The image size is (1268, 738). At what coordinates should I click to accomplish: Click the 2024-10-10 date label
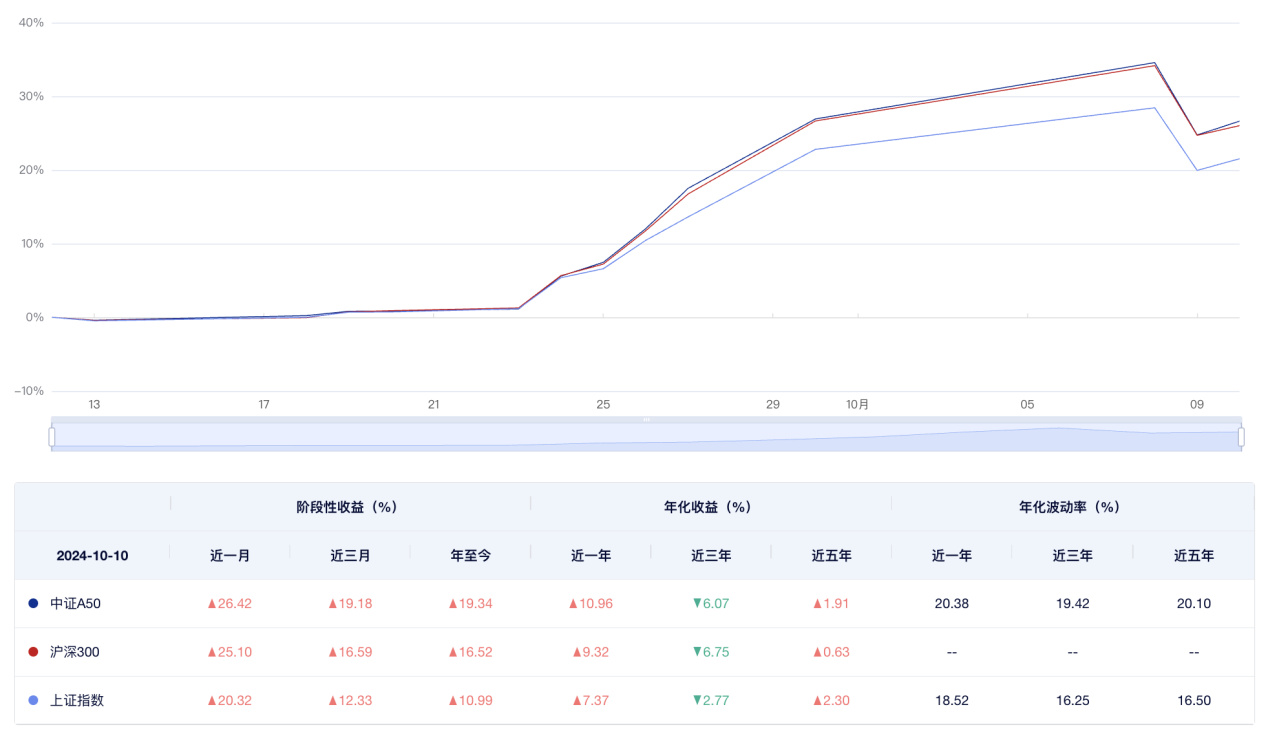coord(90,555)
